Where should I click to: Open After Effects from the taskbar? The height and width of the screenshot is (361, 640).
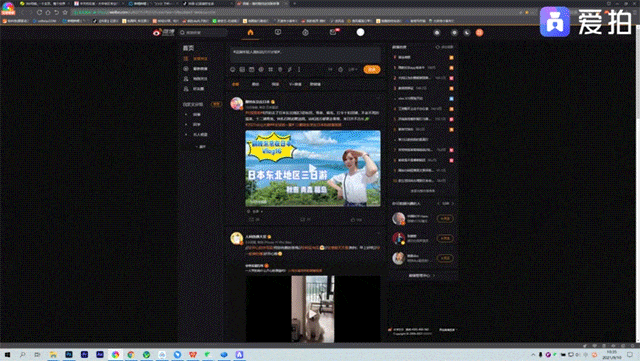100,355
